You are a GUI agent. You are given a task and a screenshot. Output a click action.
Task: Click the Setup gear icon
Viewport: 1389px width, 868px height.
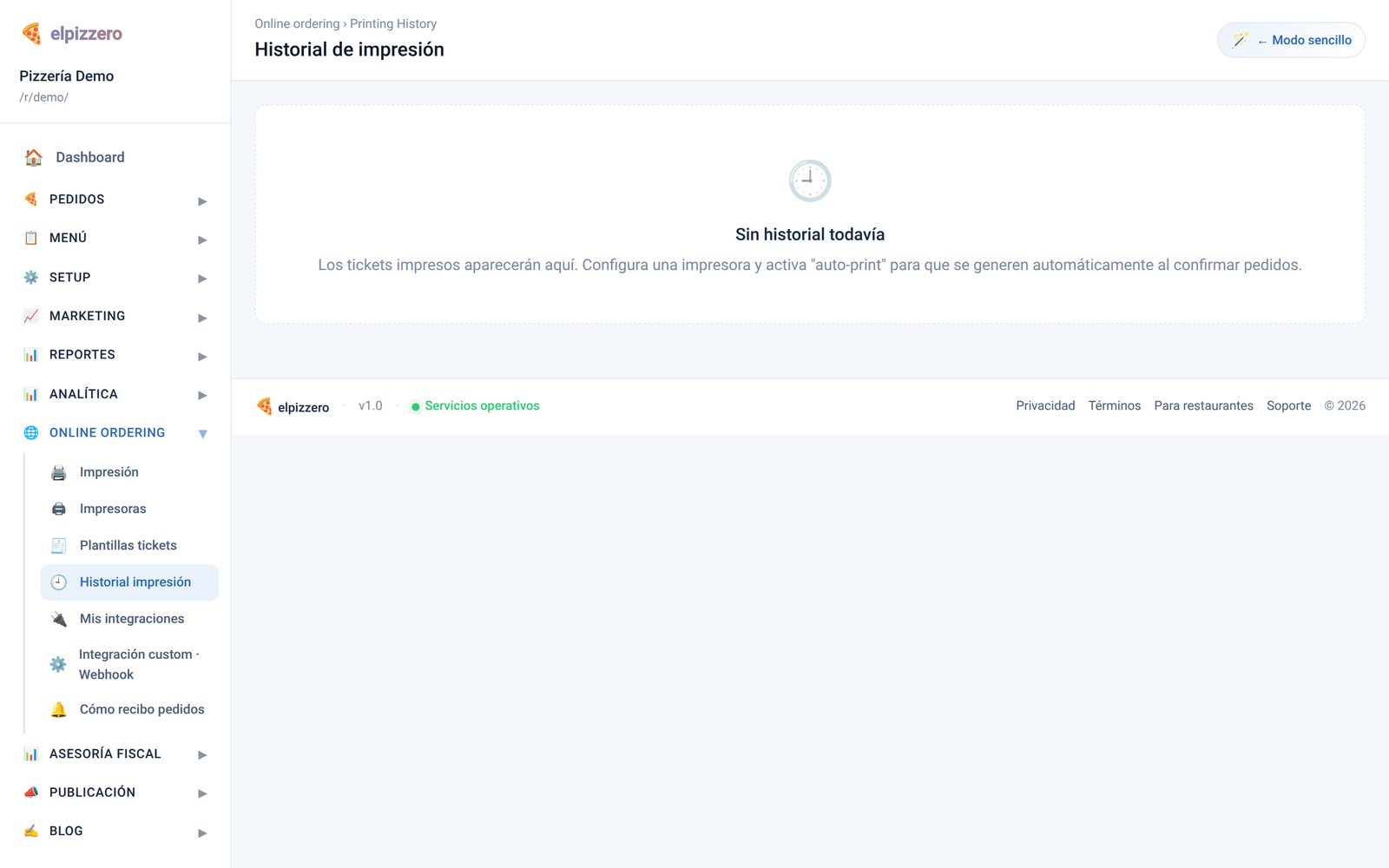point(31,277)
